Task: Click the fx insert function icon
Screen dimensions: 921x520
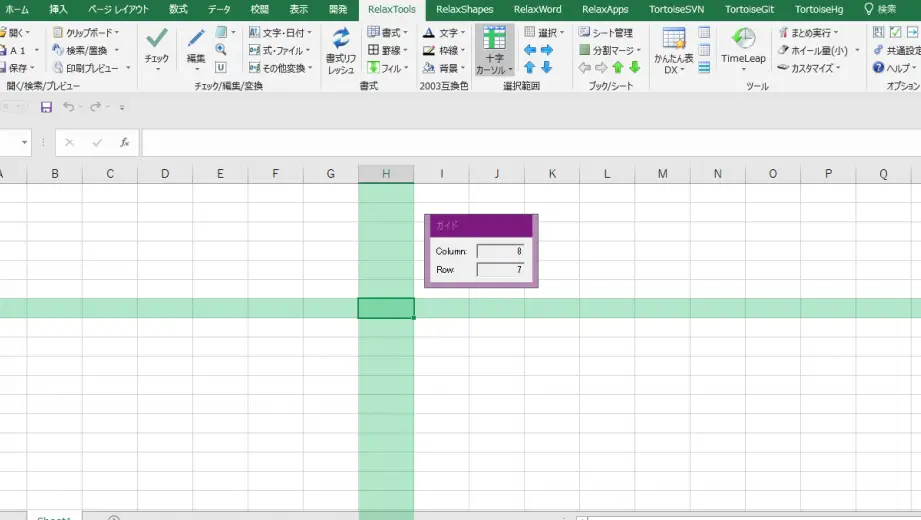Action: click(x=125, y=142)
